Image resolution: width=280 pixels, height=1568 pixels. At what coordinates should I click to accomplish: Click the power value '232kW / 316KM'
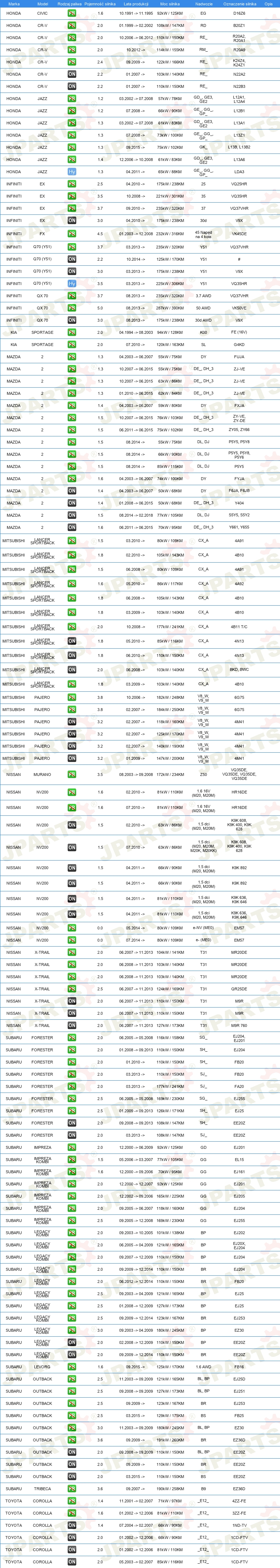pos(170,234)
